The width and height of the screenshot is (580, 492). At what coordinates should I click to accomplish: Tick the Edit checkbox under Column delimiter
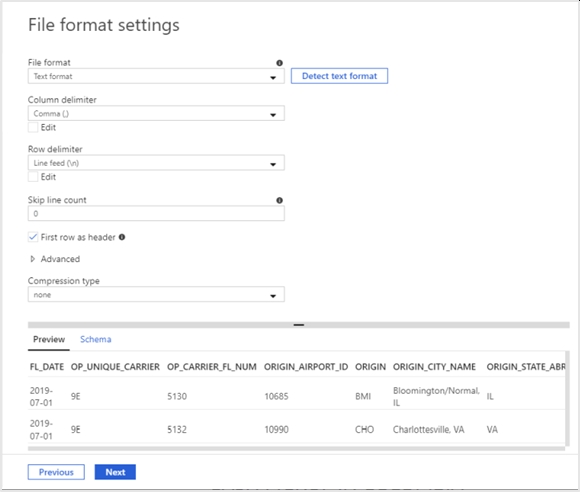(x=33, y=127)
